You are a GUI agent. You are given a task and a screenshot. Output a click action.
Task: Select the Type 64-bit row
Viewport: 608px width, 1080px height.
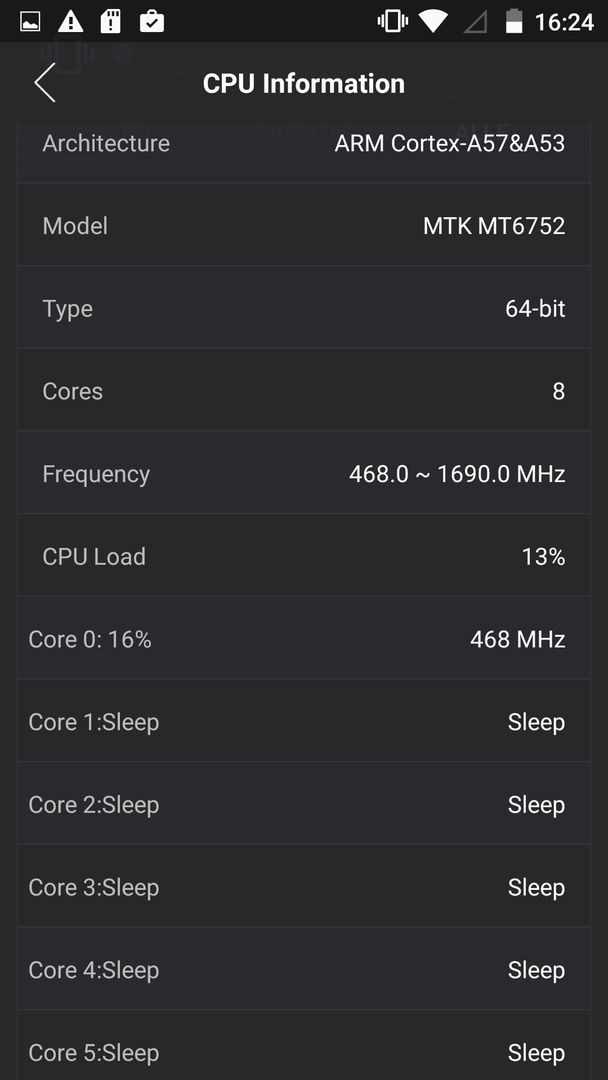[304, 307]
